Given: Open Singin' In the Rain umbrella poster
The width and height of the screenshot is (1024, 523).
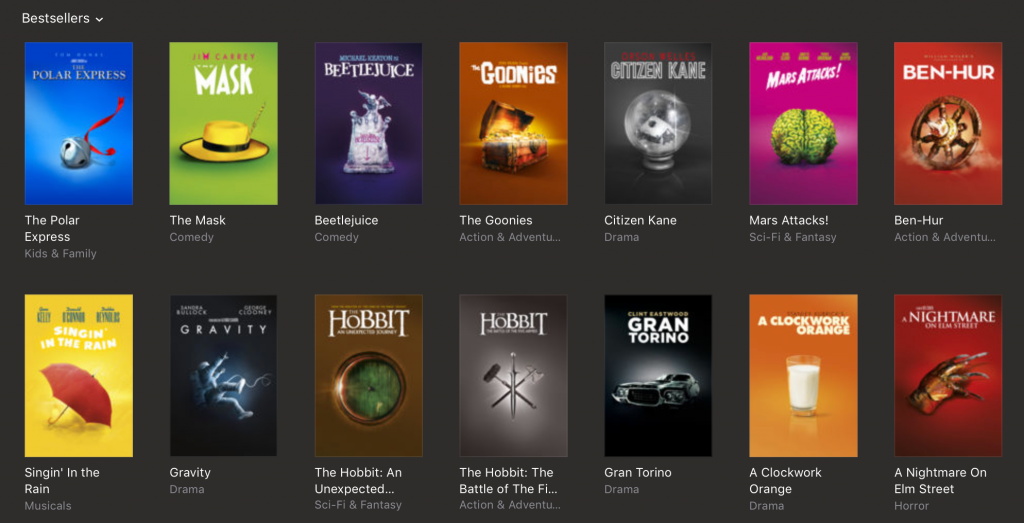Looking at the screenshot, I should (79, 375).
